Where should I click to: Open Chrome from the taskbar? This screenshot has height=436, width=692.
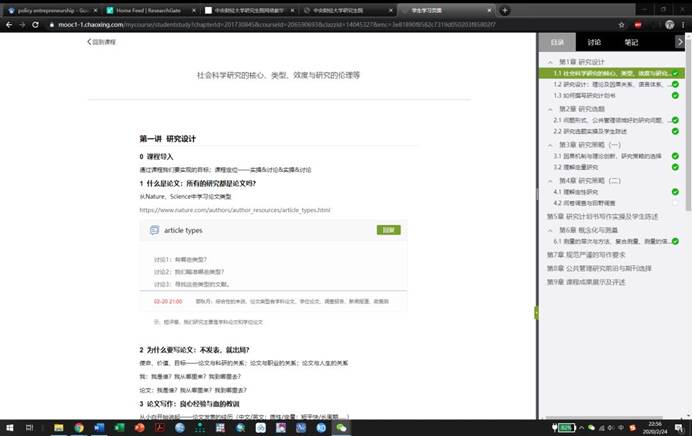(x=79, y=427)
